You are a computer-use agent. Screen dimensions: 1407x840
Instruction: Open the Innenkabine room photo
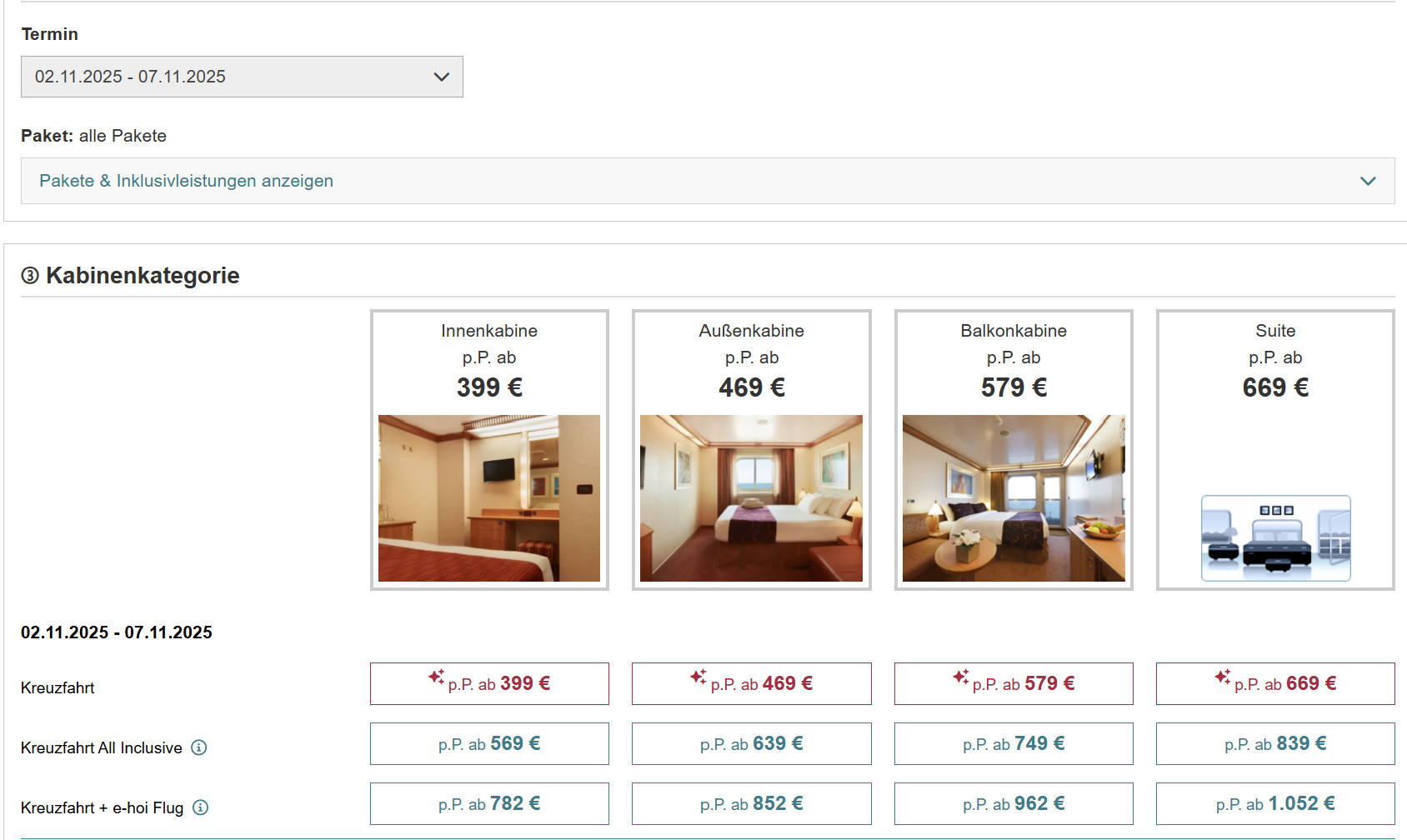489,498
